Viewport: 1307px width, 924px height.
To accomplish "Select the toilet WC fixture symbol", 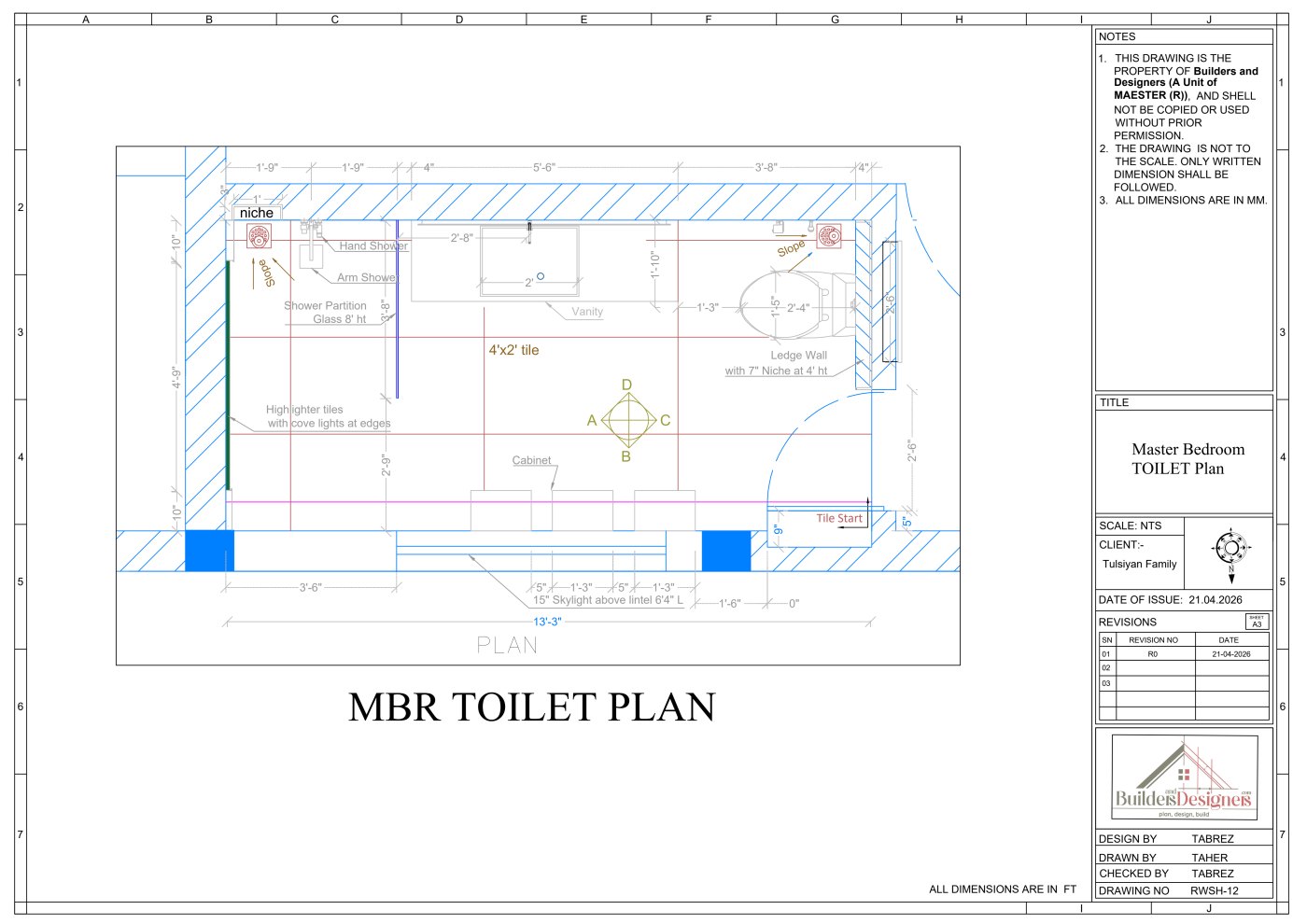I will point(798,304).
